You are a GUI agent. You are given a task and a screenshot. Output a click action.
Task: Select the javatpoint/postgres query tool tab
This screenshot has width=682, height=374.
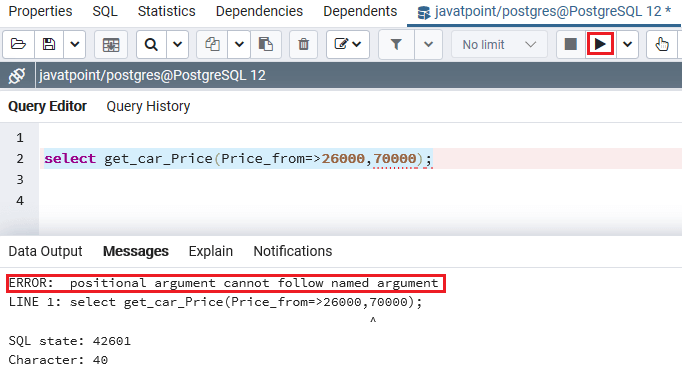[545, 12]
